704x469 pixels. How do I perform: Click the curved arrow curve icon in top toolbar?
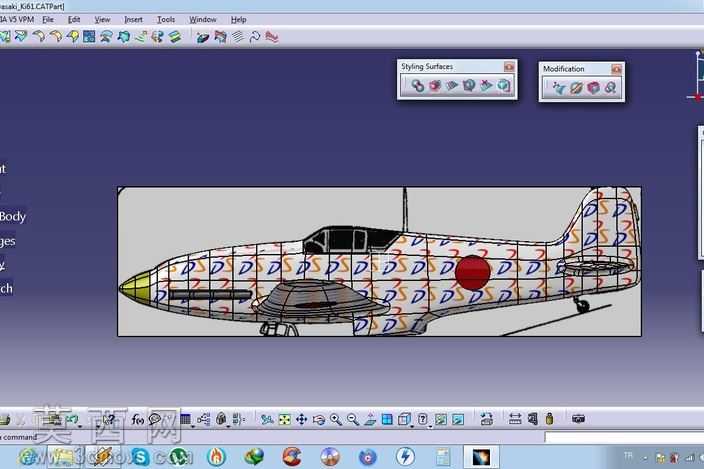[255, 37]
